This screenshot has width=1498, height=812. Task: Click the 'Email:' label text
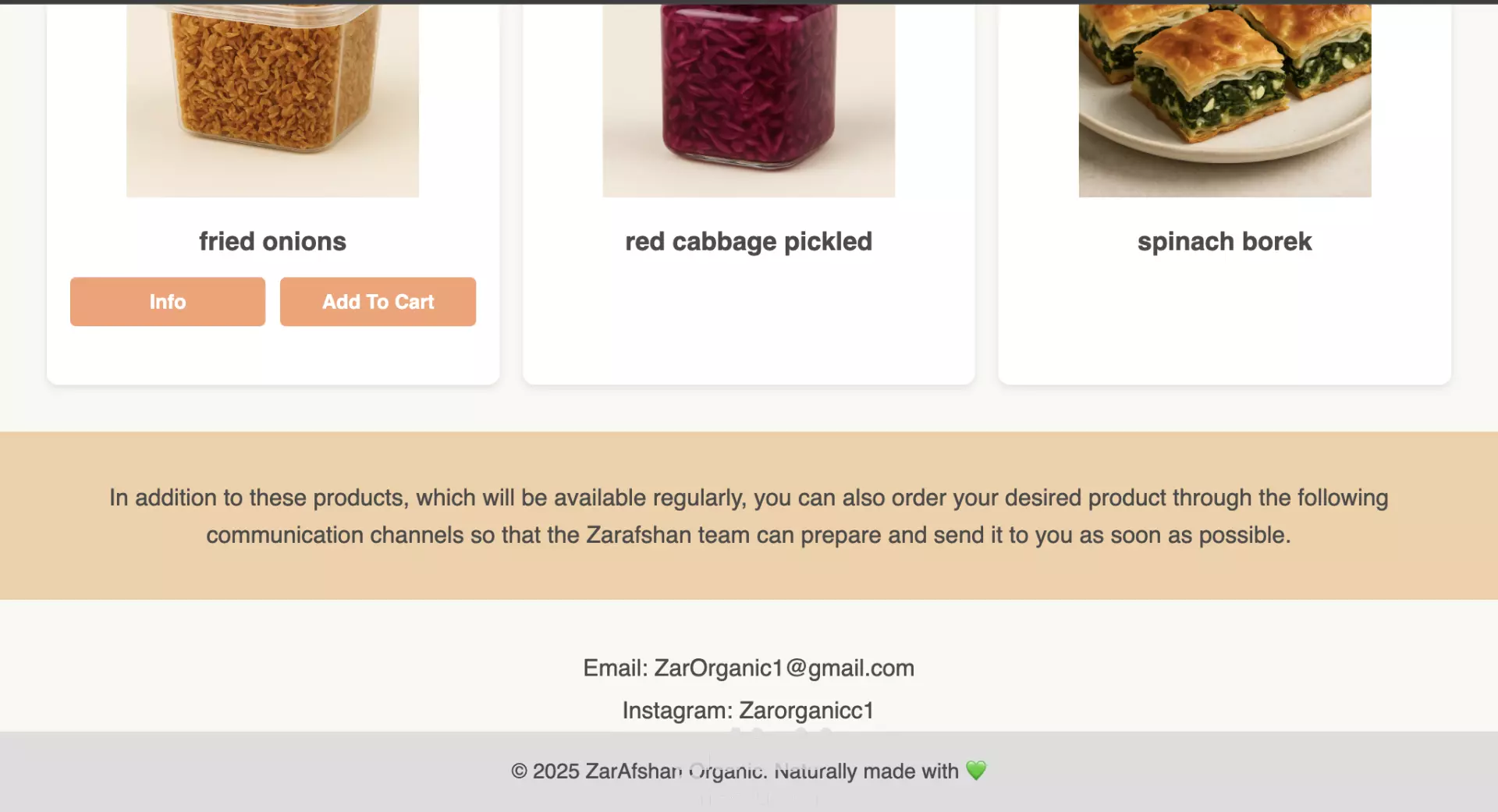coord(616,668)
